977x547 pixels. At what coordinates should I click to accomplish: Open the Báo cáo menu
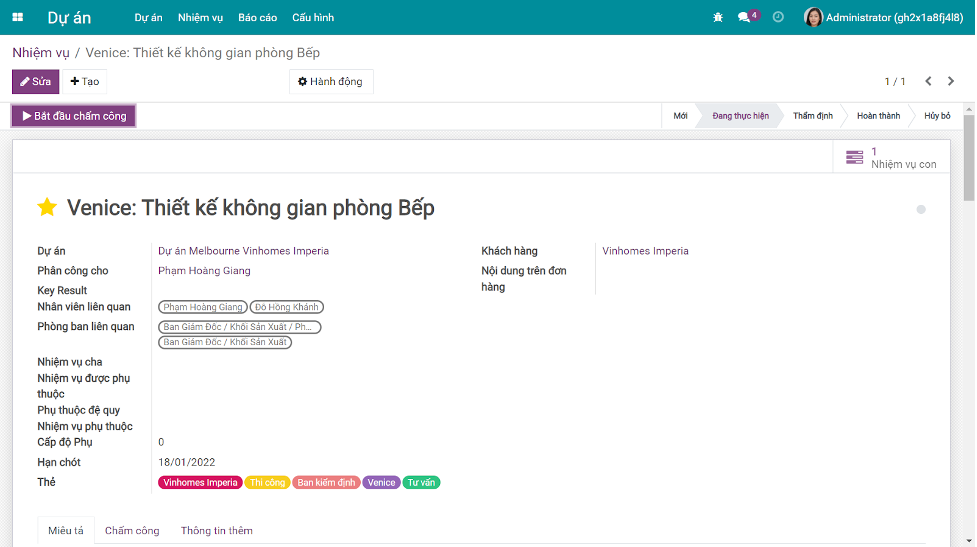click(x=257, y=17)
